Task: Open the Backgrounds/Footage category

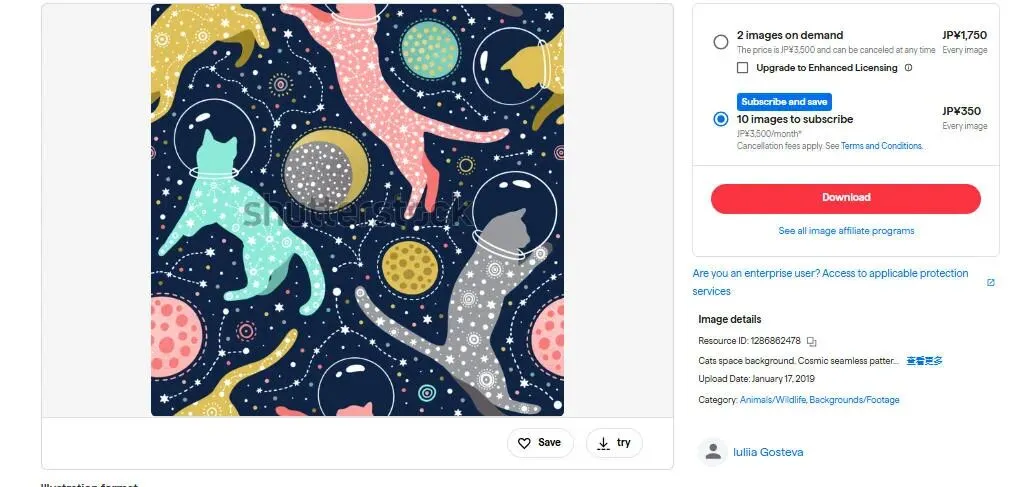Action: pos(854,400)
